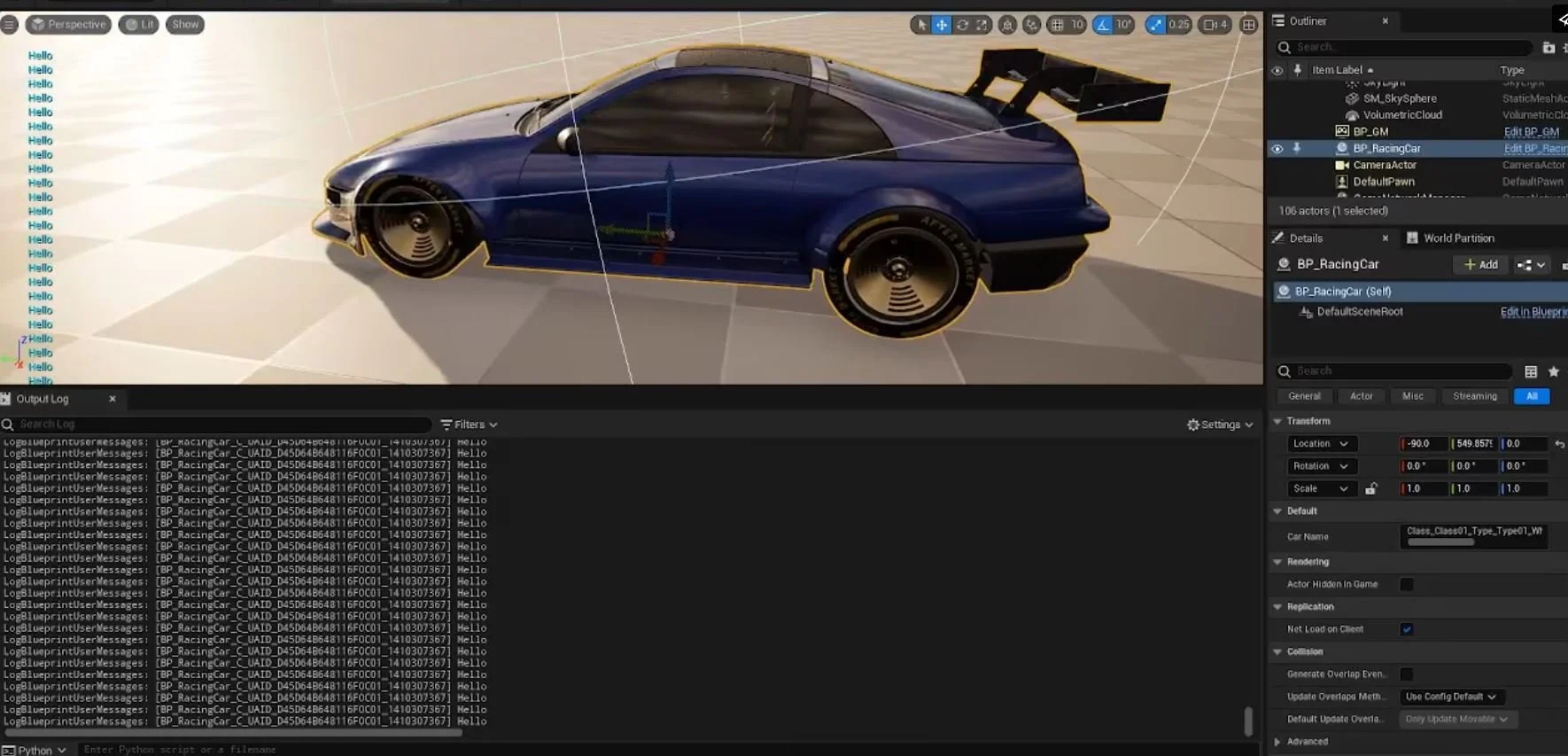Open the Show flags menu
1568x756 pixels.
coord(185,25)
